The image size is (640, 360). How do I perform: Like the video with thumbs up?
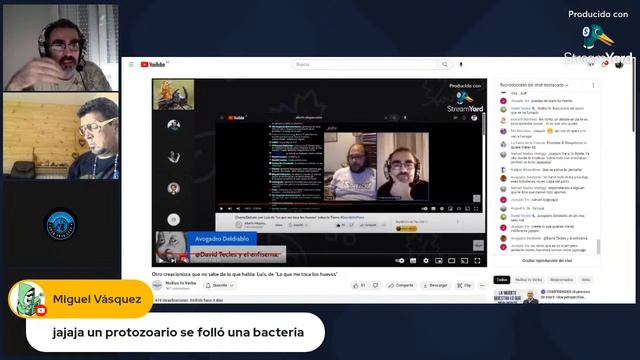359,285
